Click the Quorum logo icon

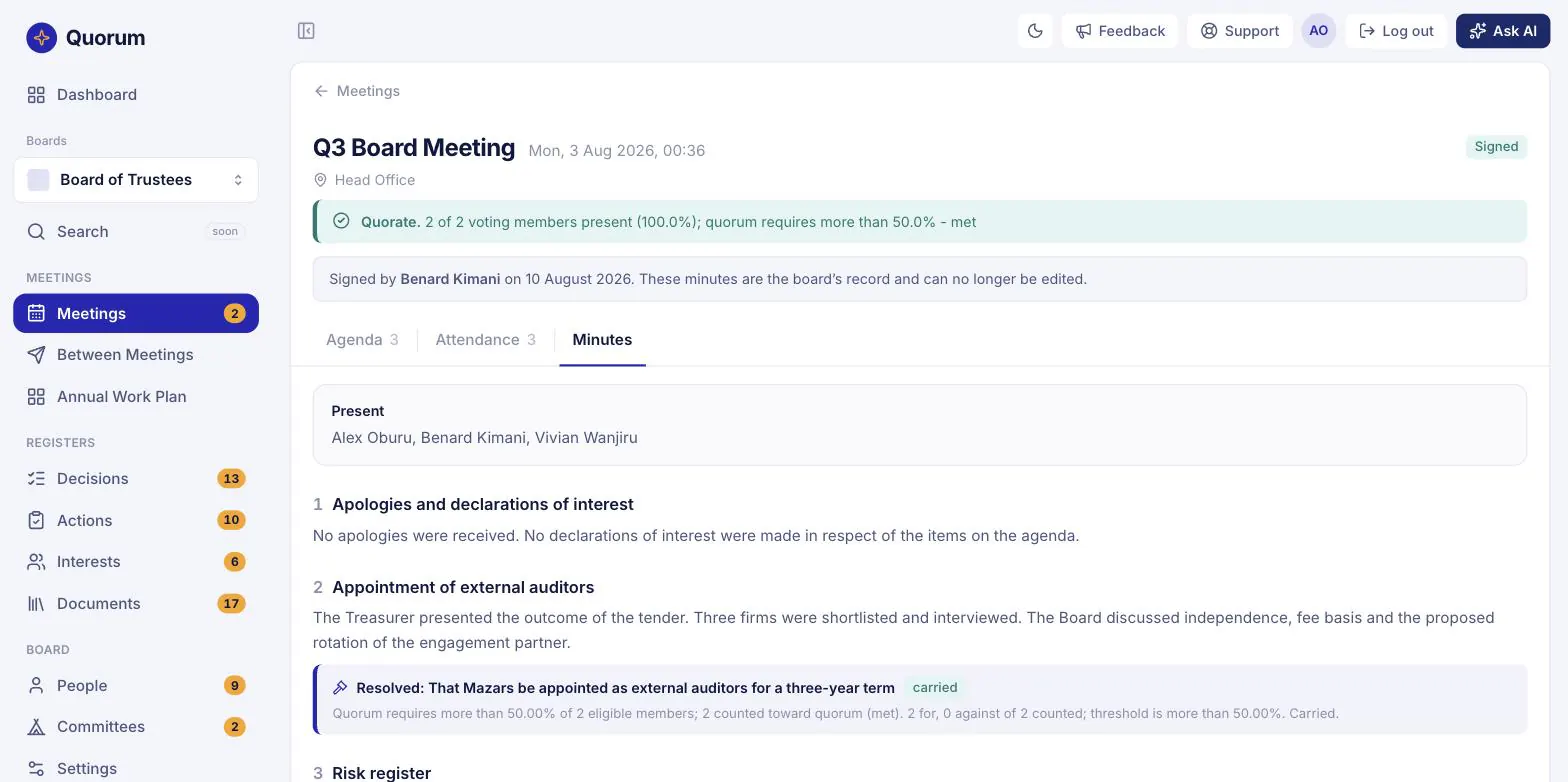[41, 38]
